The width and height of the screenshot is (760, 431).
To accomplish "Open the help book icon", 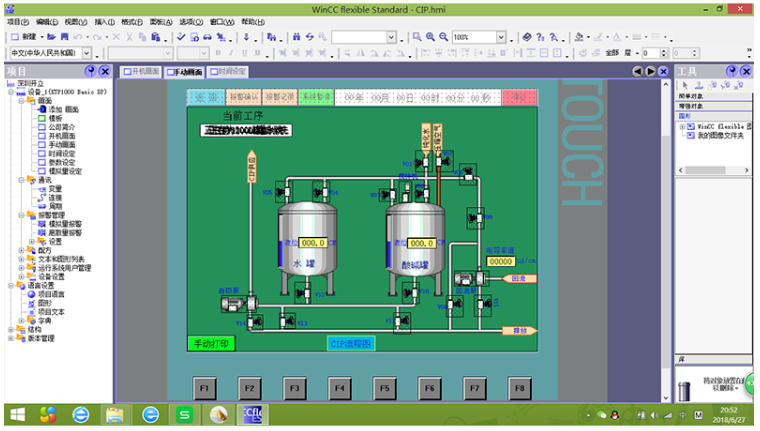I will tap(527, 37).
